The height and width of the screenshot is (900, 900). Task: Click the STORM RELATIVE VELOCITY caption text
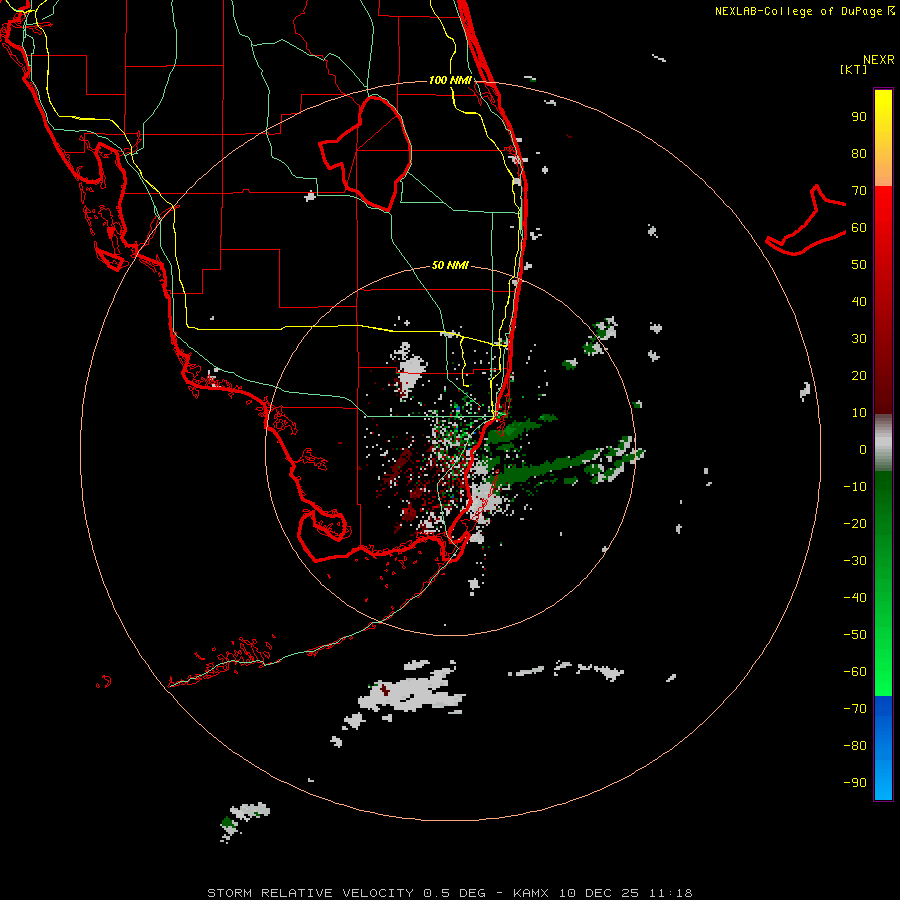point(310,893)
